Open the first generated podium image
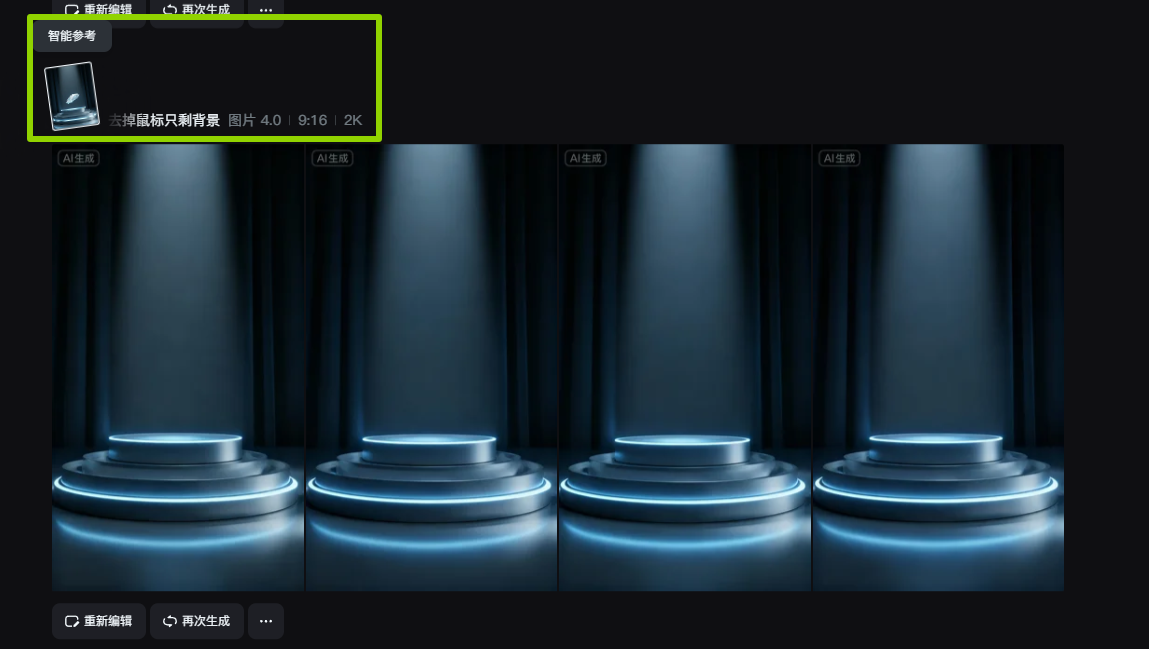 pyautogui.click(x=178, y=368)
